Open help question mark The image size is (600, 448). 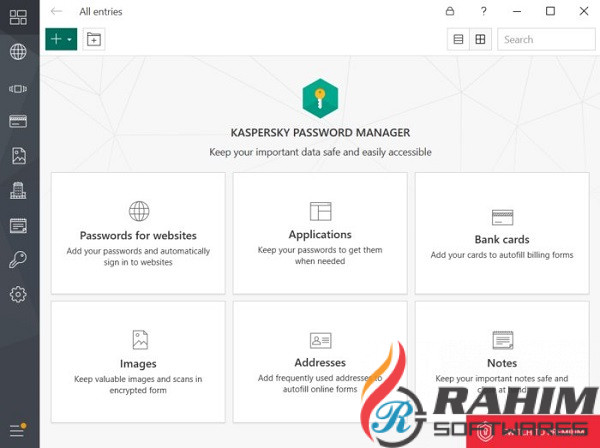(484, 11)
